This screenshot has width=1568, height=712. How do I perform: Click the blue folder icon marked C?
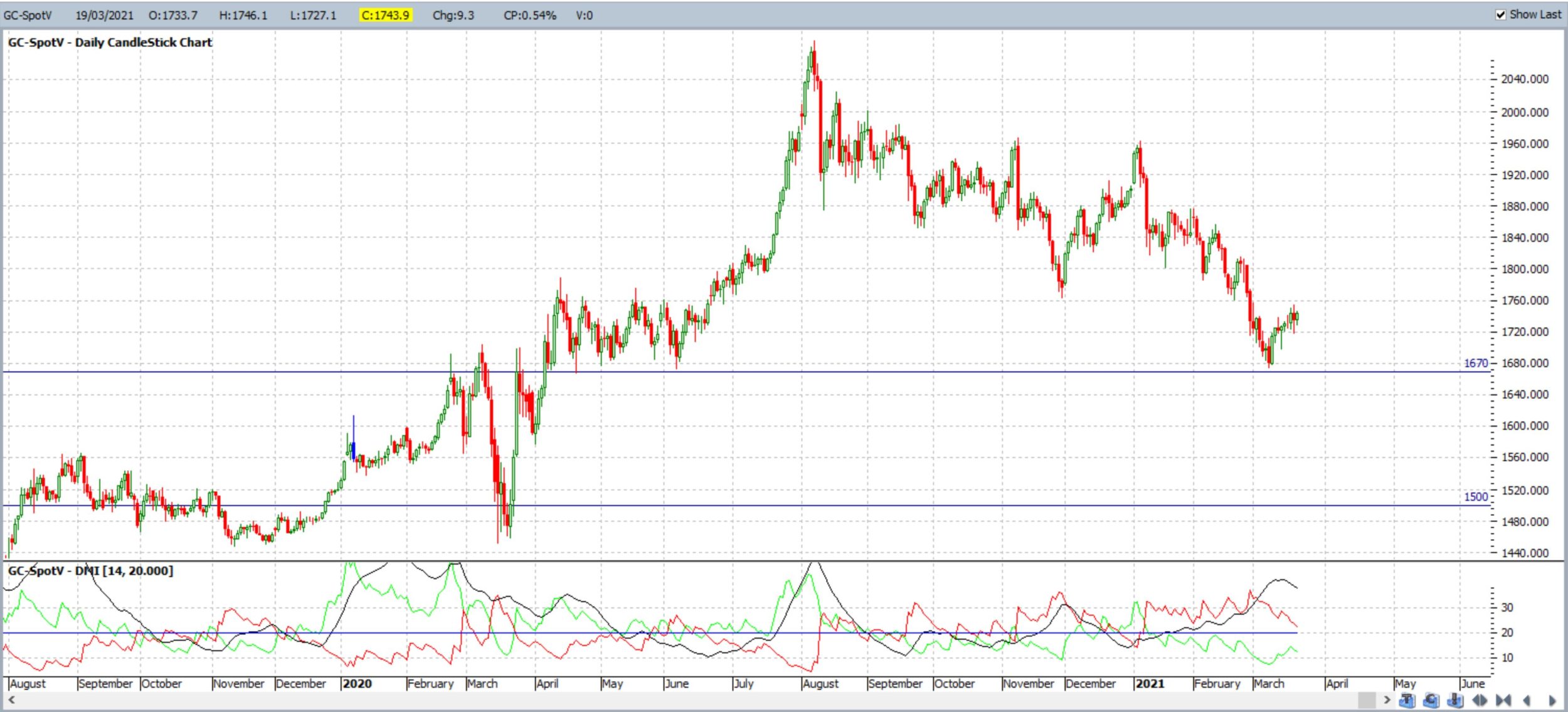[x=1431, y=700]
